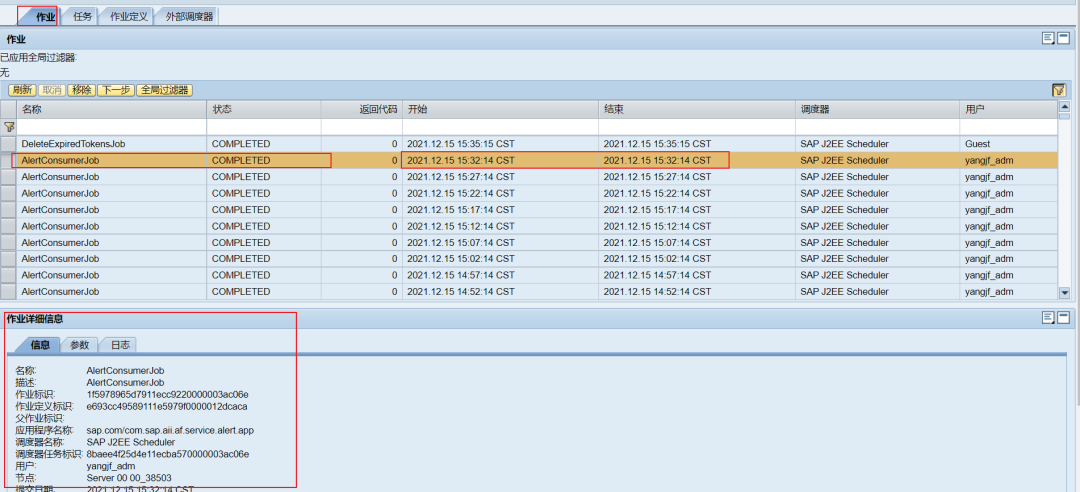The height and width of the screenshot is (492, 1080).
Task: Open the 外部调度器 tab
Action: pos(189,17)
